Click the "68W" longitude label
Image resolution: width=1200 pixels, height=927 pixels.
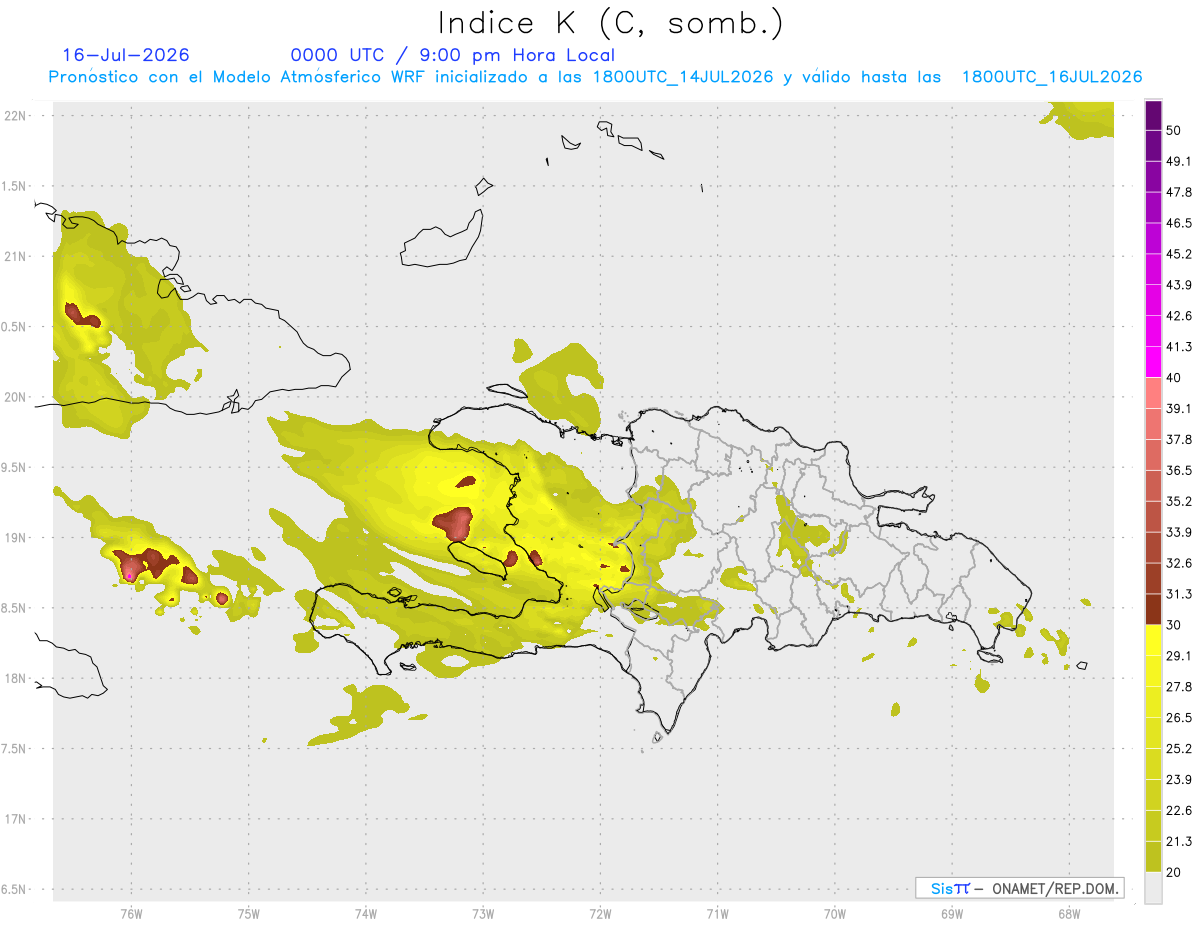click(1069, 913)
